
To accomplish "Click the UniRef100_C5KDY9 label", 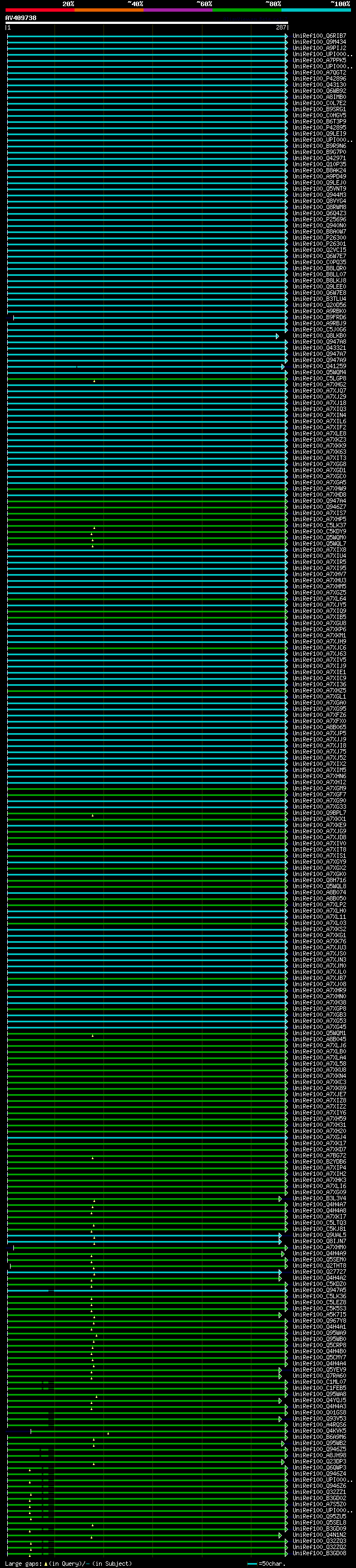I will click(319, 531).
